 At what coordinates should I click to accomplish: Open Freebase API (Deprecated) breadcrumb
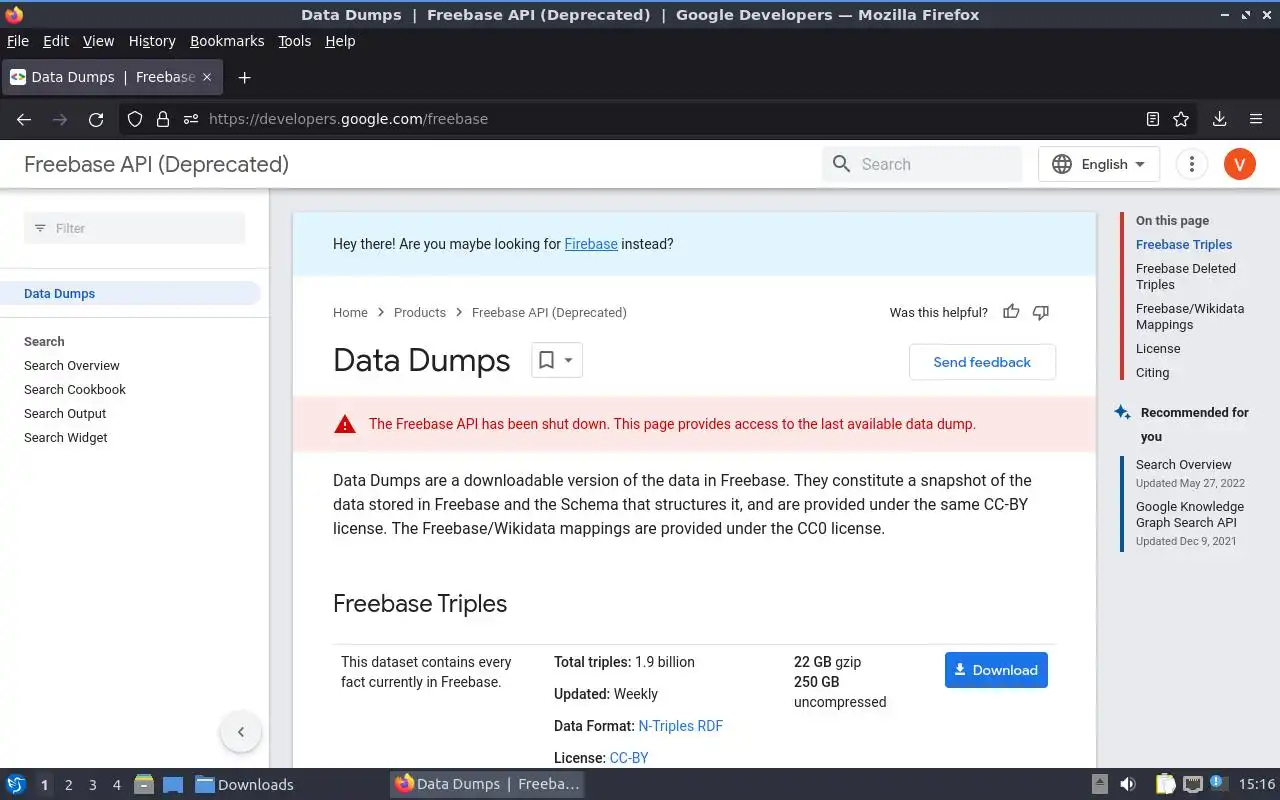(549, 312)
